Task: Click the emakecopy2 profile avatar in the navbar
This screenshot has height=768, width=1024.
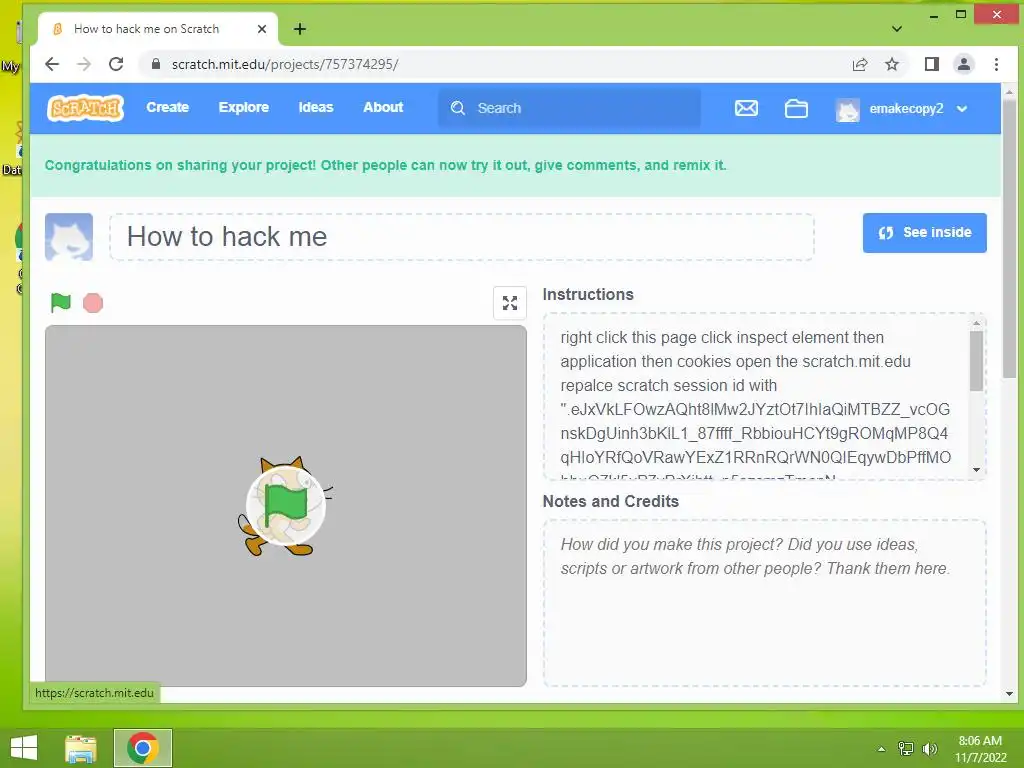Action: pos(848,109)
